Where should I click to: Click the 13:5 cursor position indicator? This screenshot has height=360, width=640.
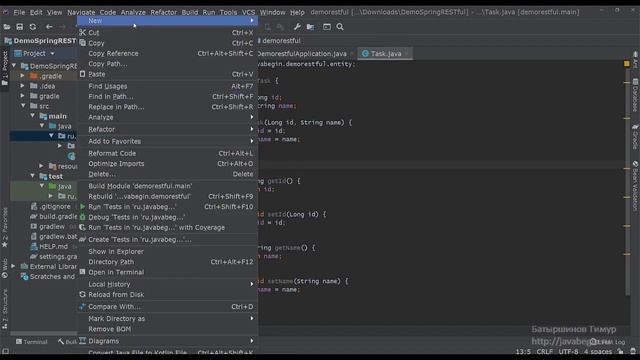click(523, 351)
